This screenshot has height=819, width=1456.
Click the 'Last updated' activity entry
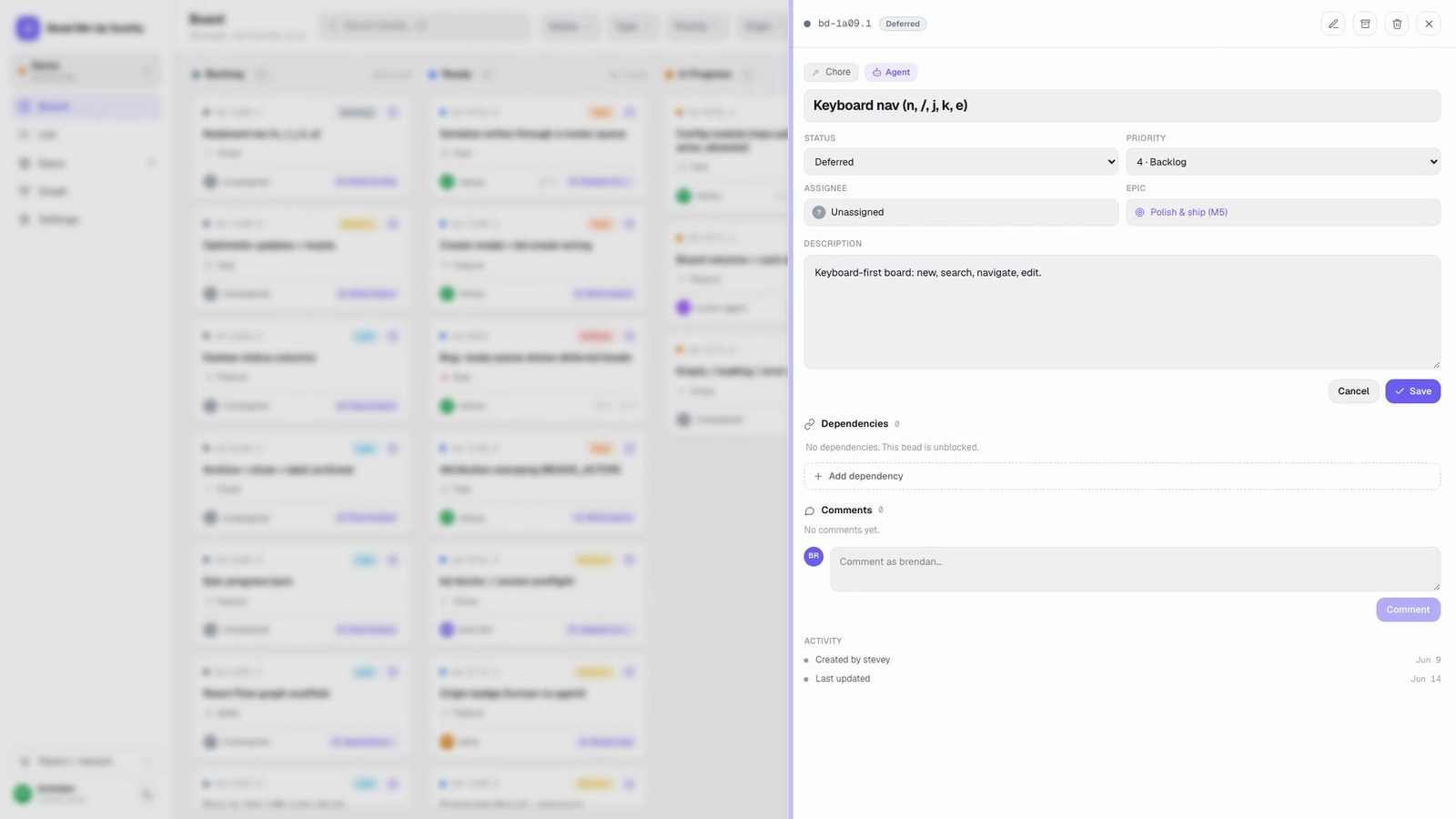pyautogui.click(x=843, y=679)
